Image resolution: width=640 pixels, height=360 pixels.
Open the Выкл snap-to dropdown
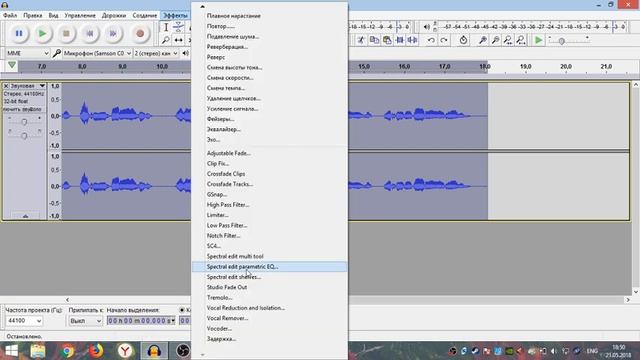coord(85,321)
